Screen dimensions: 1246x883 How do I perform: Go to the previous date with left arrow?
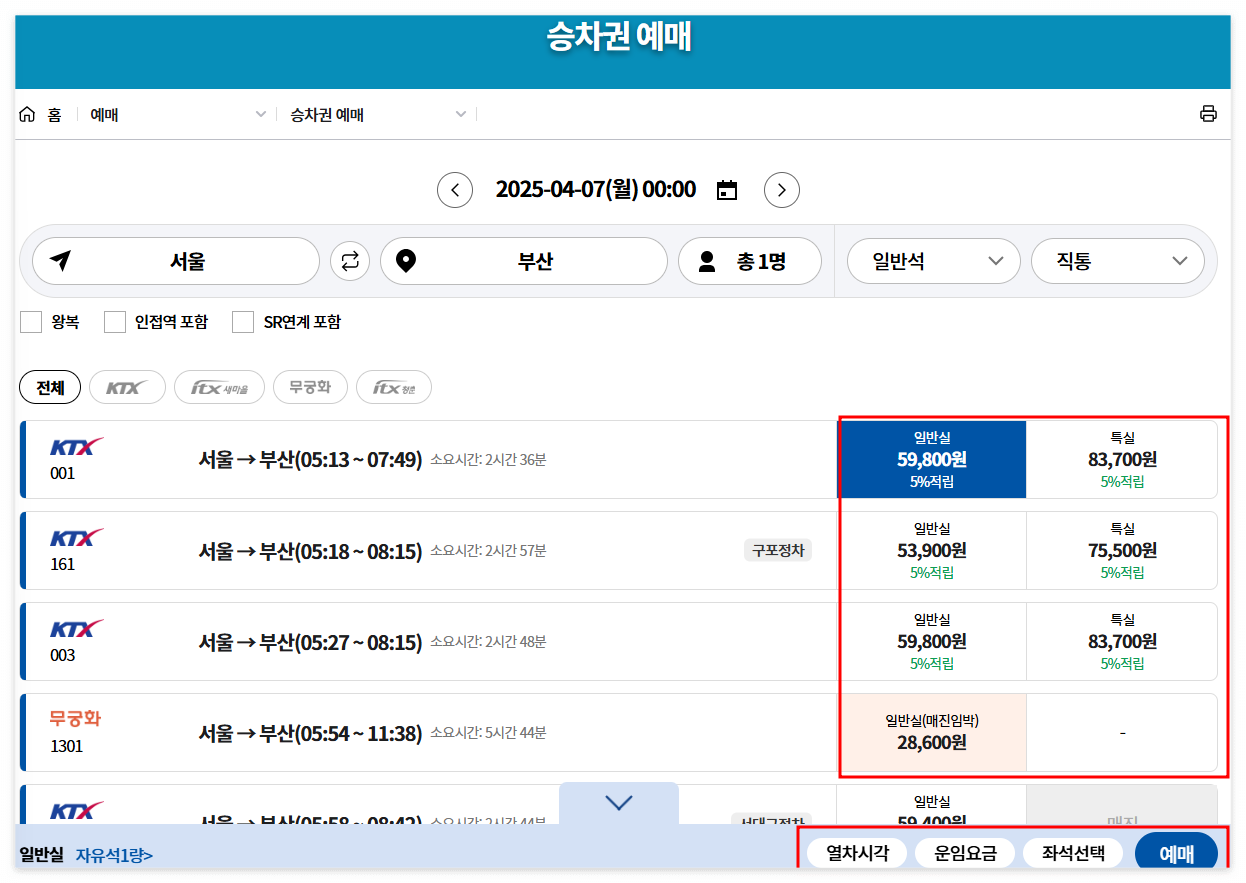(x=455, y=189)
